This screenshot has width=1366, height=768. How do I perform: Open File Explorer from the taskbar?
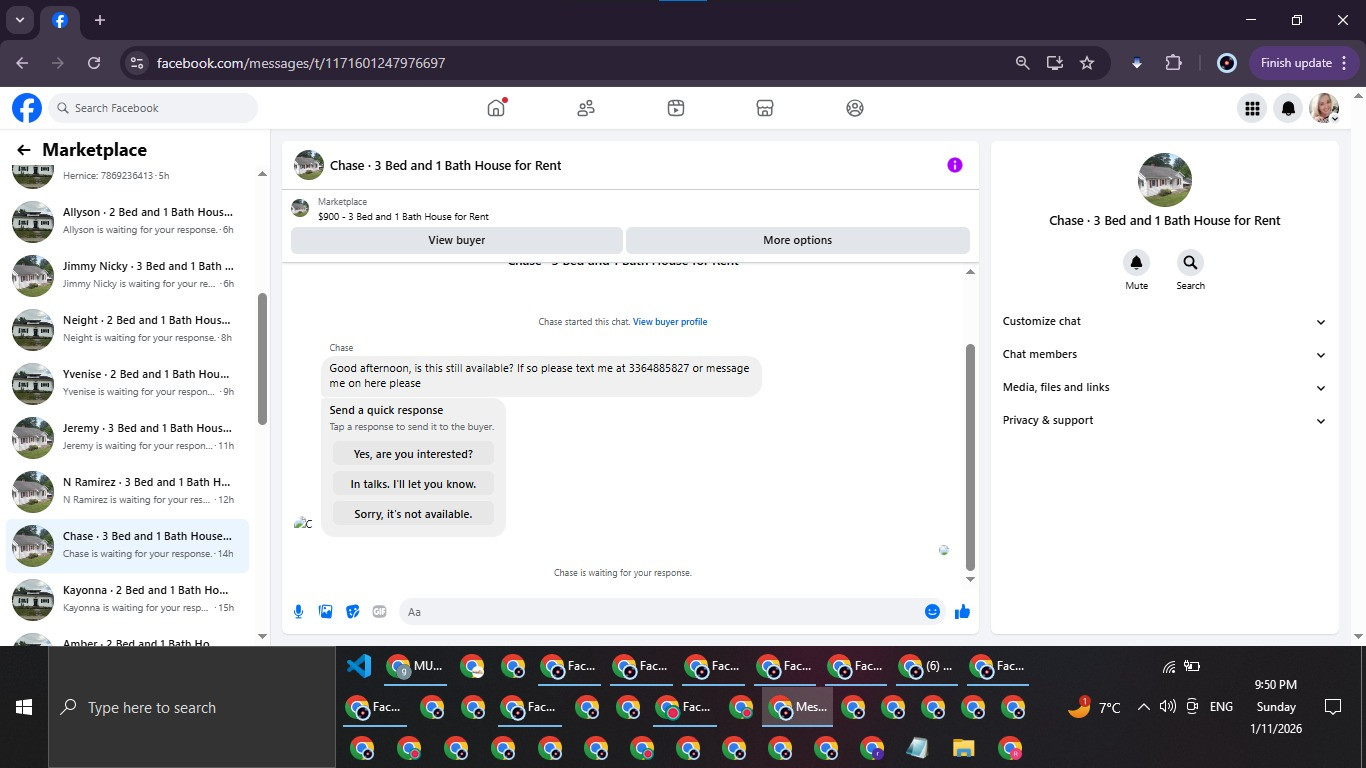point(963,748)
